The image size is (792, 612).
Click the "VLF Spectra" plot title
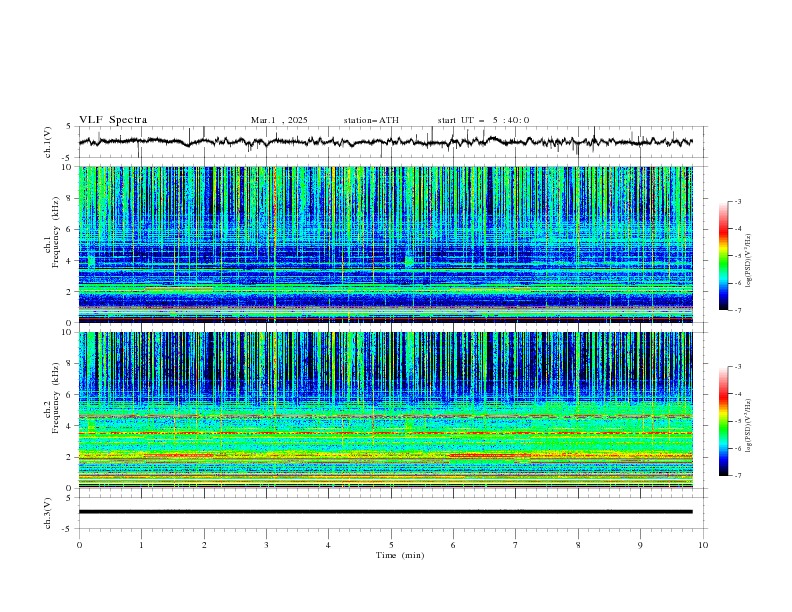click(x=113, y=120)
